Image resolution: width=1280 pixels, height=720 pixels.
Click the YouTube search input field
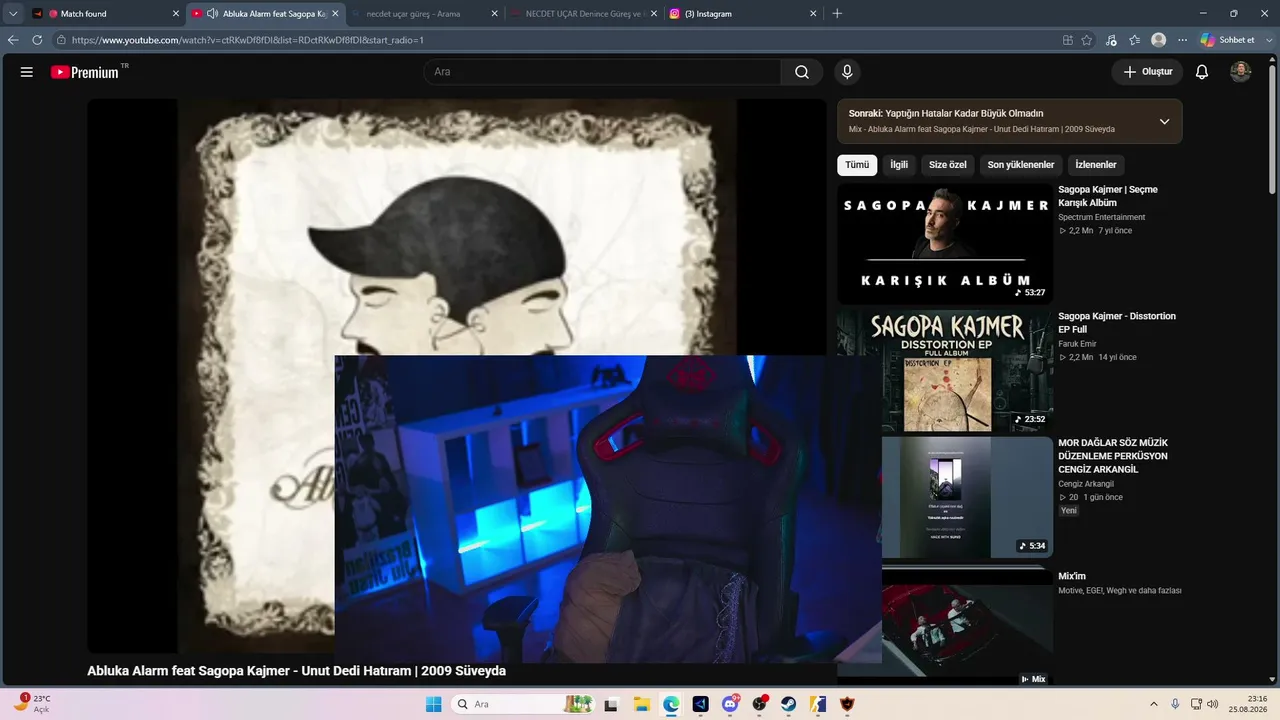(x=602, y=72)
